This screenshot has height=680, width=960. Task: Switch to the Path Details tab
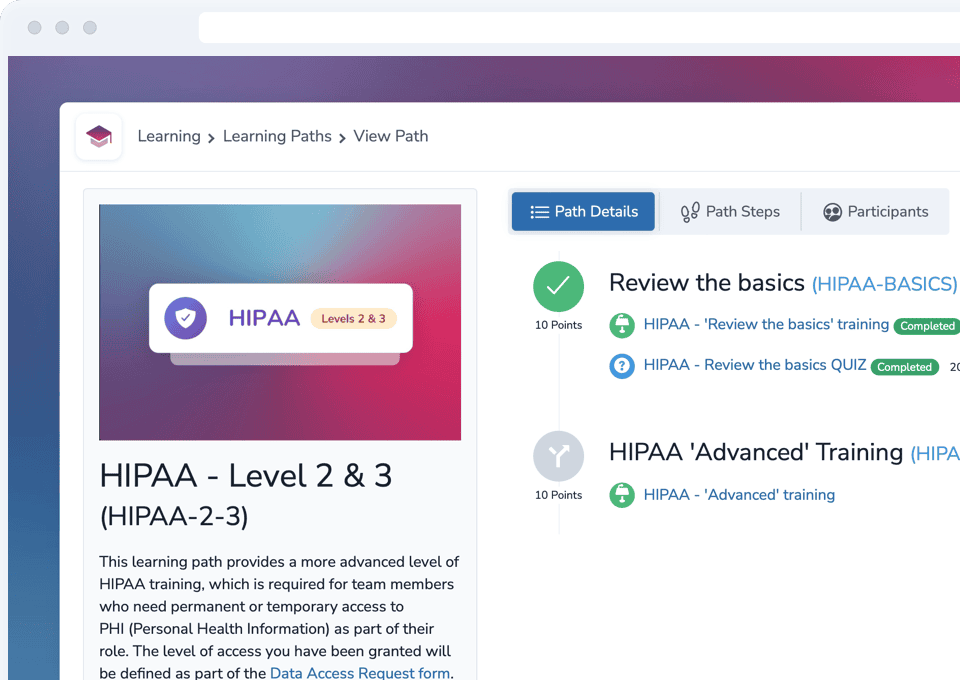[583, 212]
